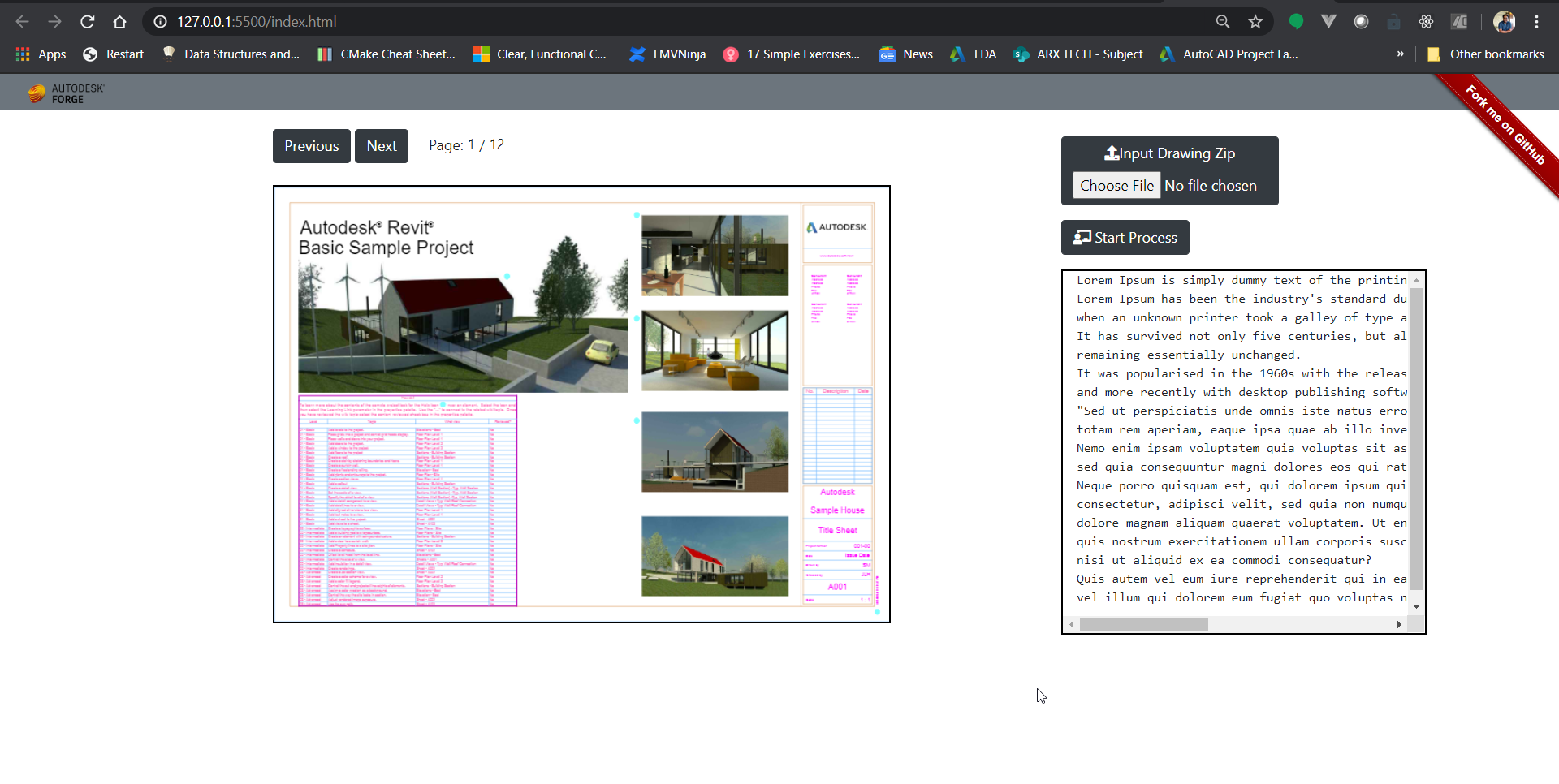Click the dusk section view rendering
1559x784 pixels.
click(x=715, y=452)
